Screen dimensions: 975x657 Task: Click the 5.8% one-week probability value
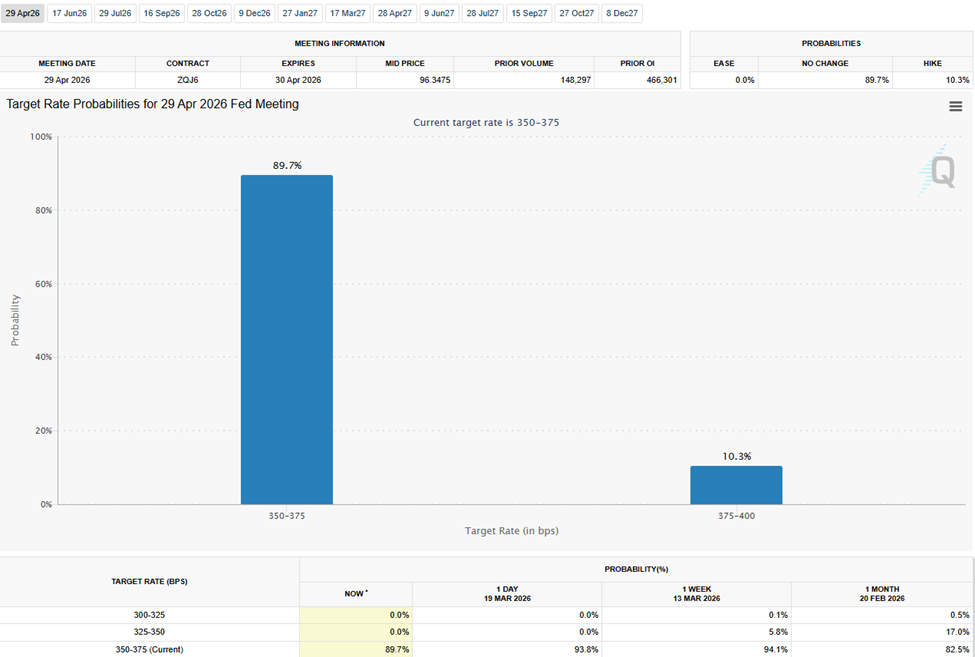[778, 632]
